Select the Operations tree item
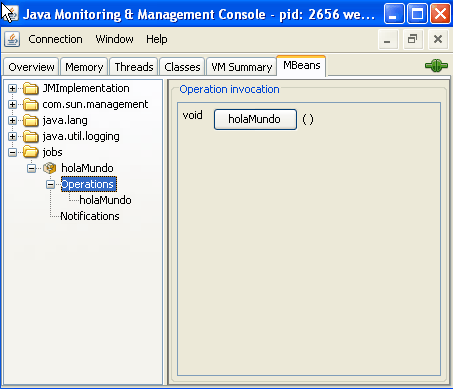 click(x=89, y=184)
